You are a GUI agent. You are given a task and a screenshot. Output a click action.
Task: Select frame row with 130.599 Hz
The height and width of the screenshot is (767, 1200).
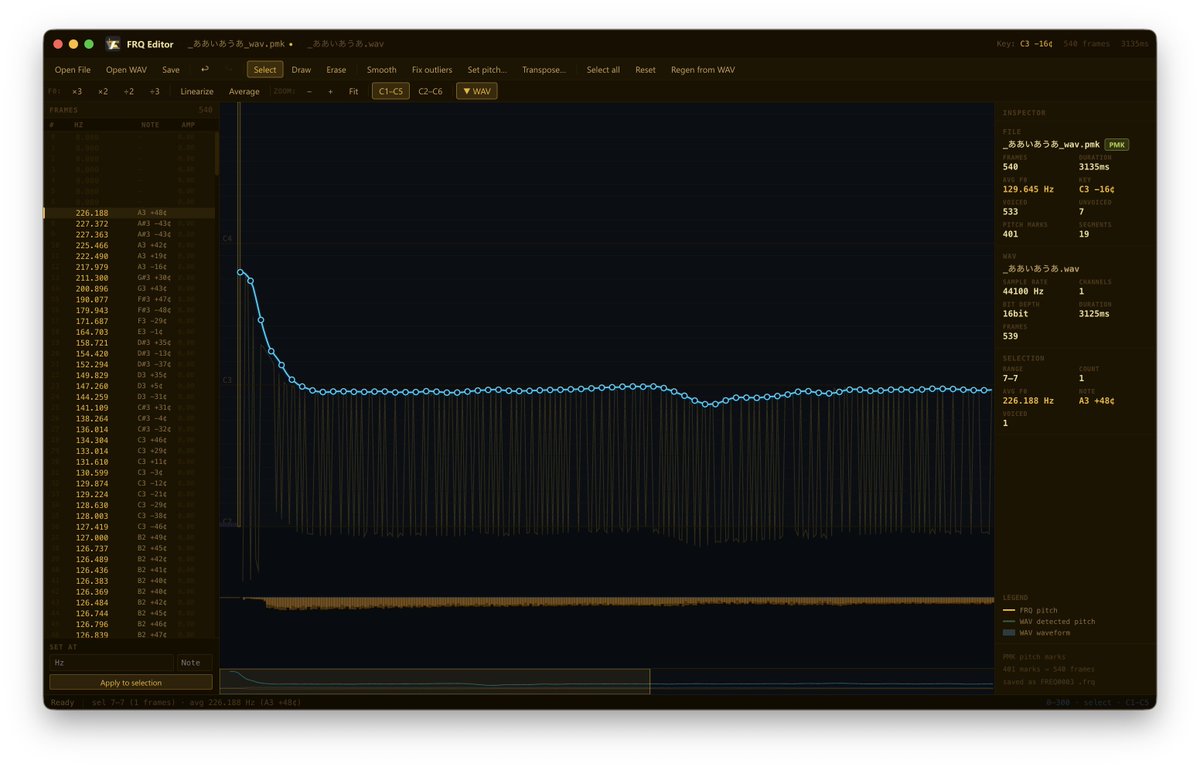[x=129, y=473]
